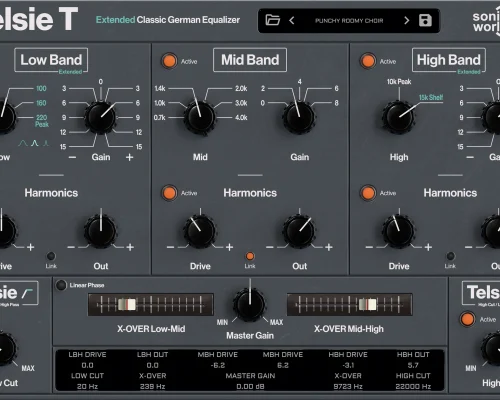This screenshot has height=400, width=500.
Task: Toggle Mid Band Harmonics Active button
Action: (x=169, y=193)
